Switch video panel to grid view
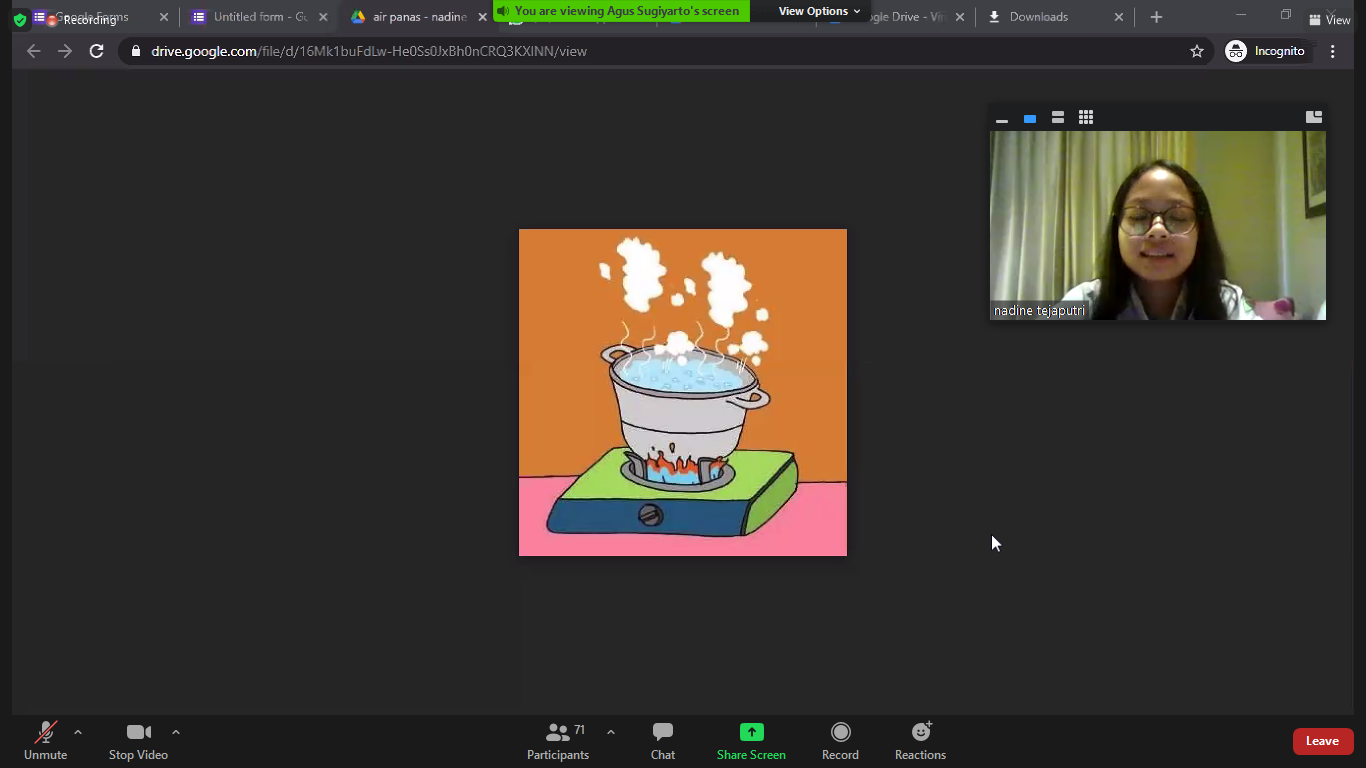The image size is (1366, 768). [1086, 118]
